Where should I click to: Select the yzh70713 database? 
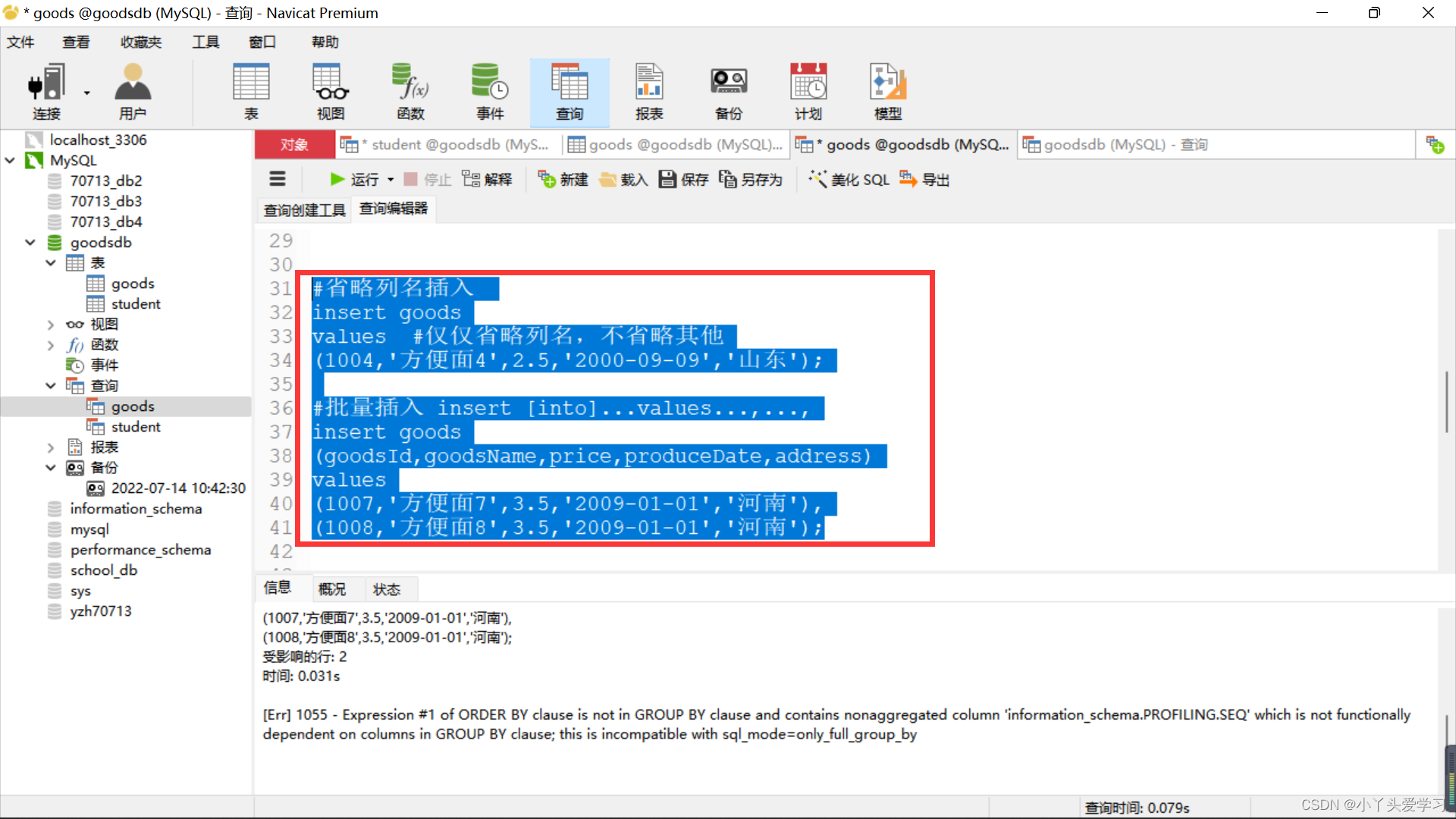pos(101,610)
